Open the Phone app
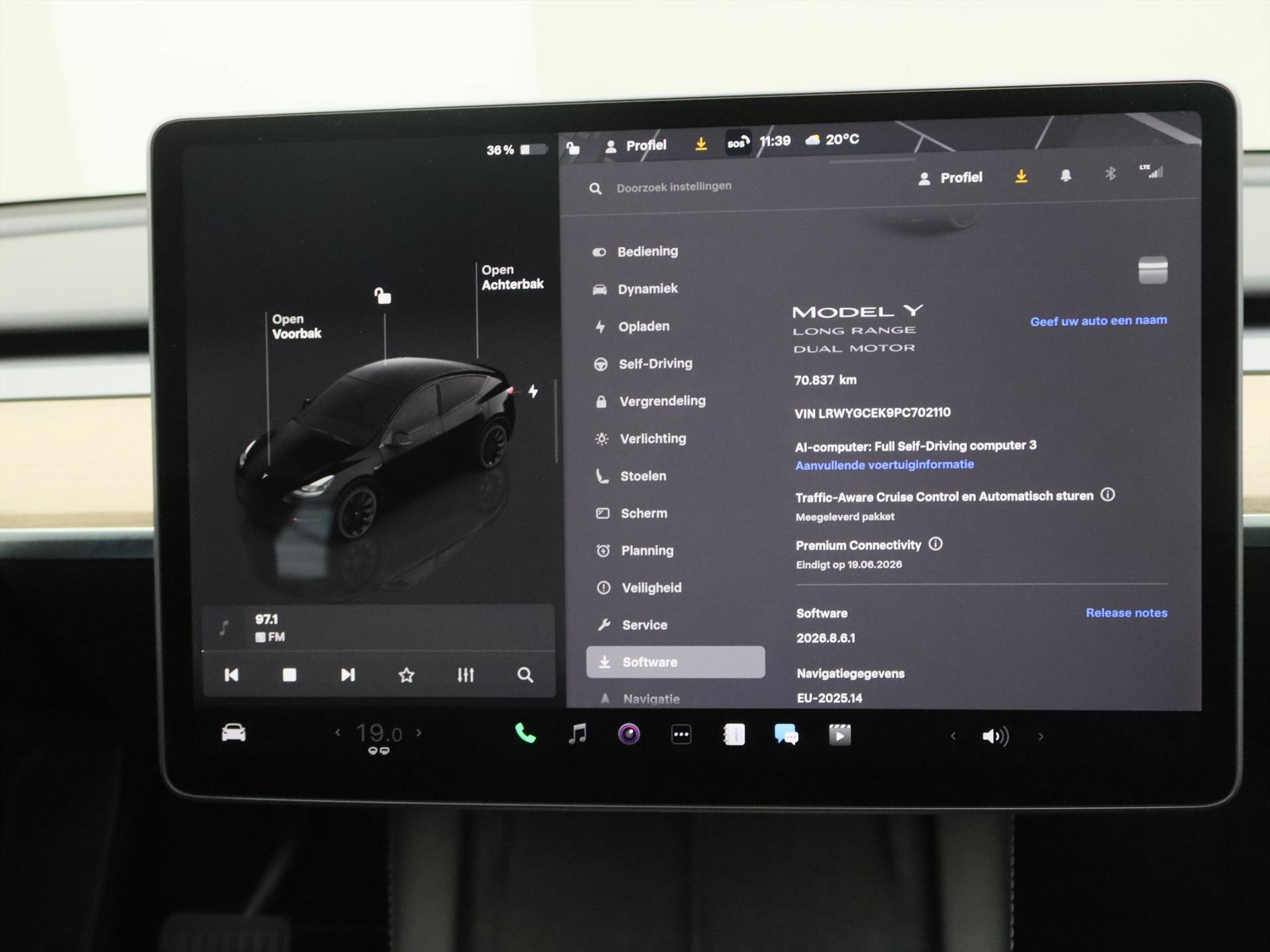 click(525, 733)
